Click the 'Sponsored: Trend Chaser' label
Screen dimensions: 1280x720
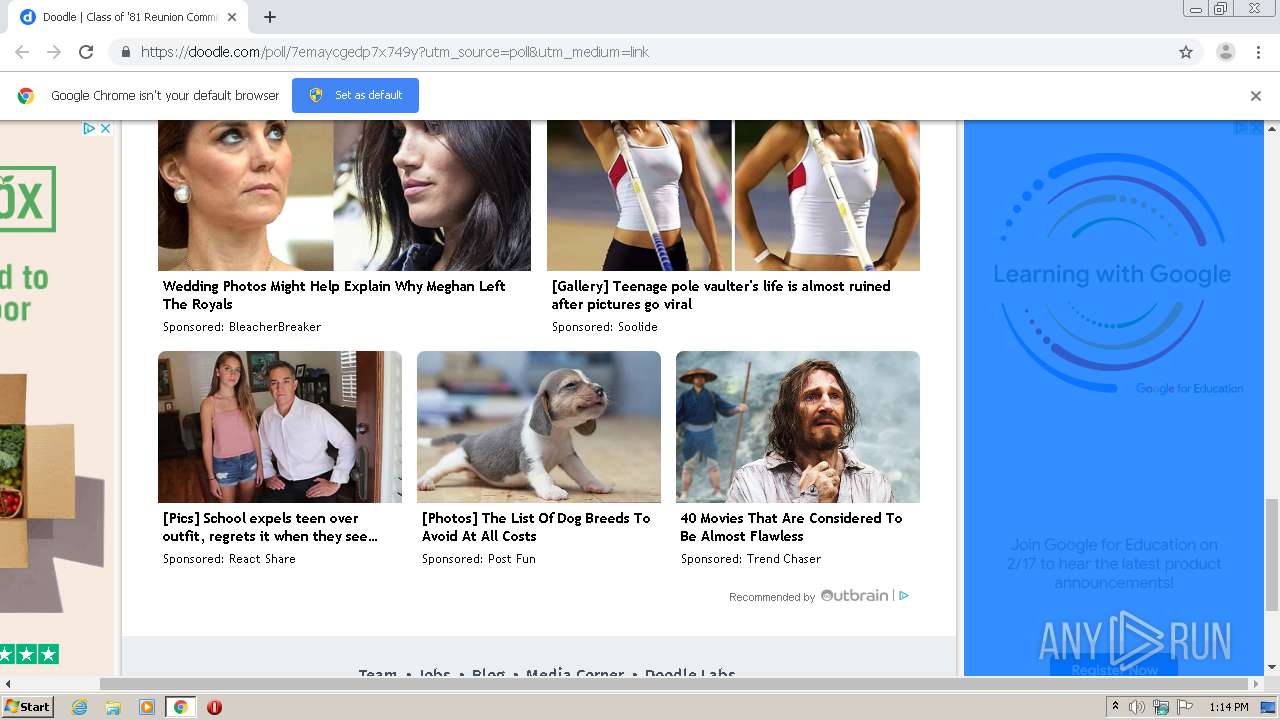point(751,559)
